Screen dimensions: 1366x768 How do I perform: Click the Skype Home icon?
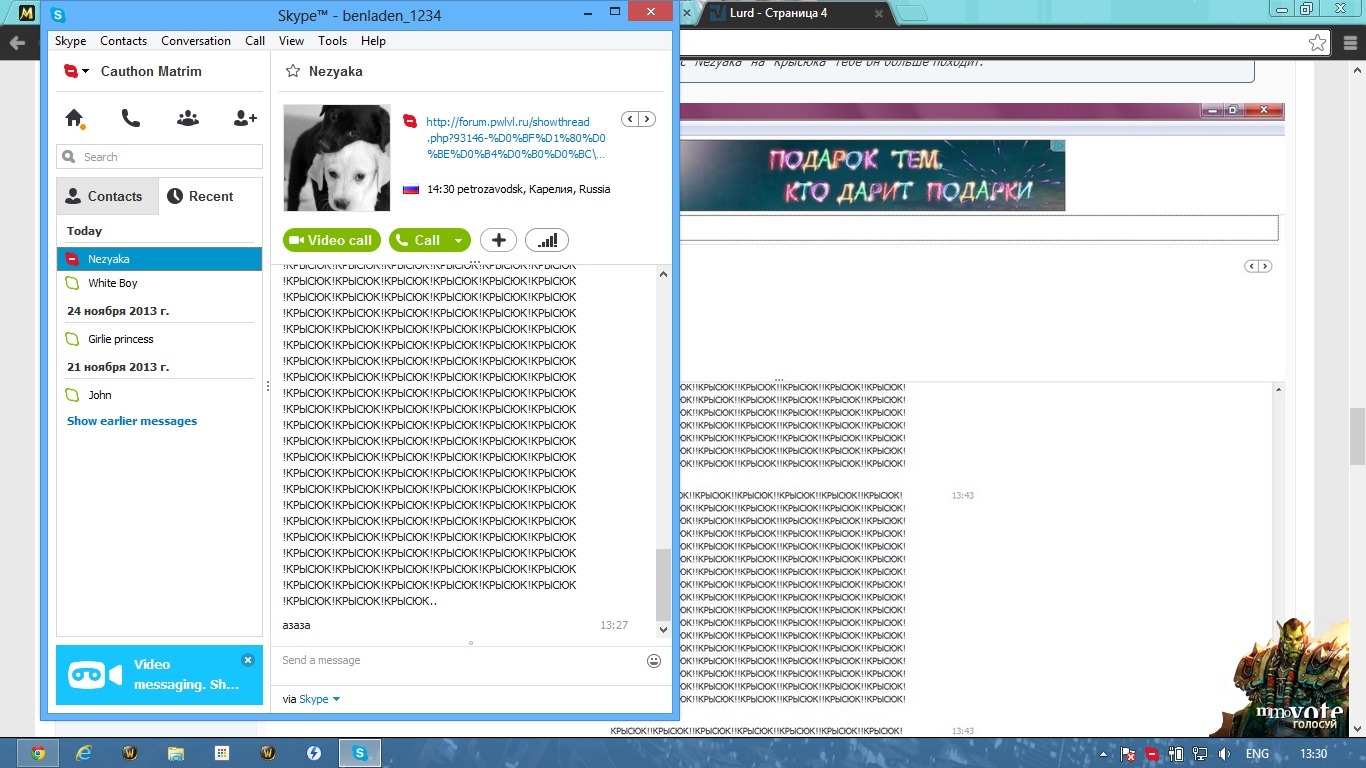pos(74,118)
